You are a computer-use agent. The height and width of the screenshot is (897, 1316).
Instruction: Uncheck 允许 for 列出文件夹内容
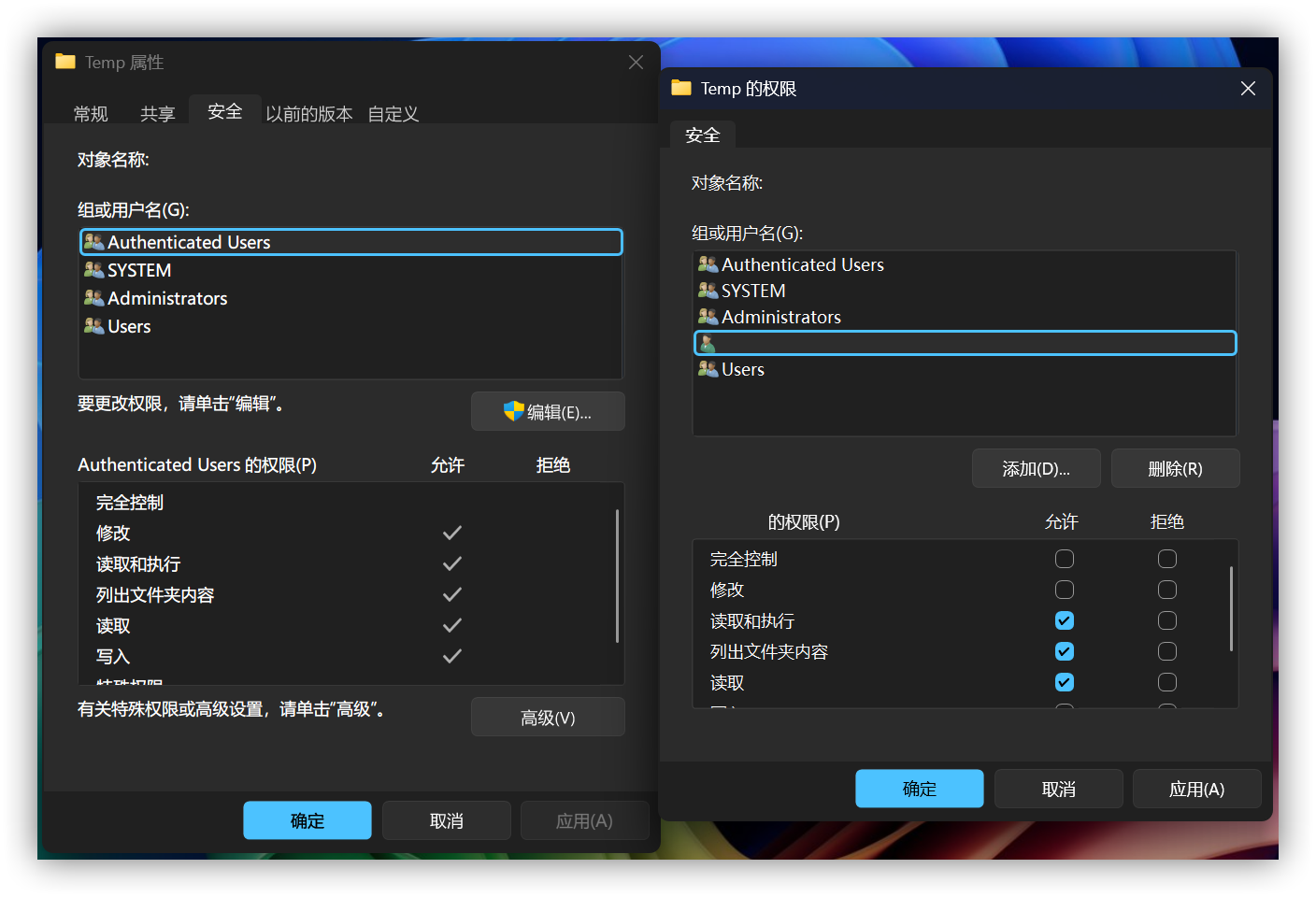pos(1065,651)
